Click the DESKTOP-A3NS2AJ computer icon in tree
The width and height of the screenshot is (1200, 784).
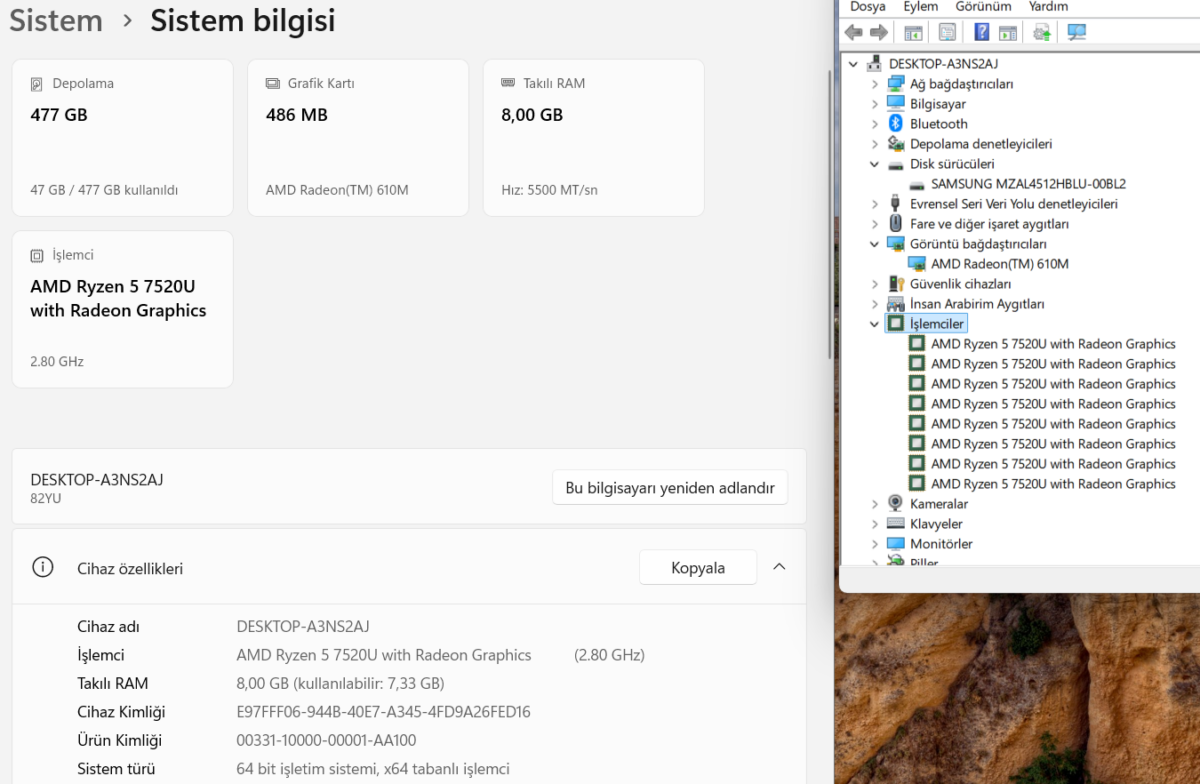point(875,63)
